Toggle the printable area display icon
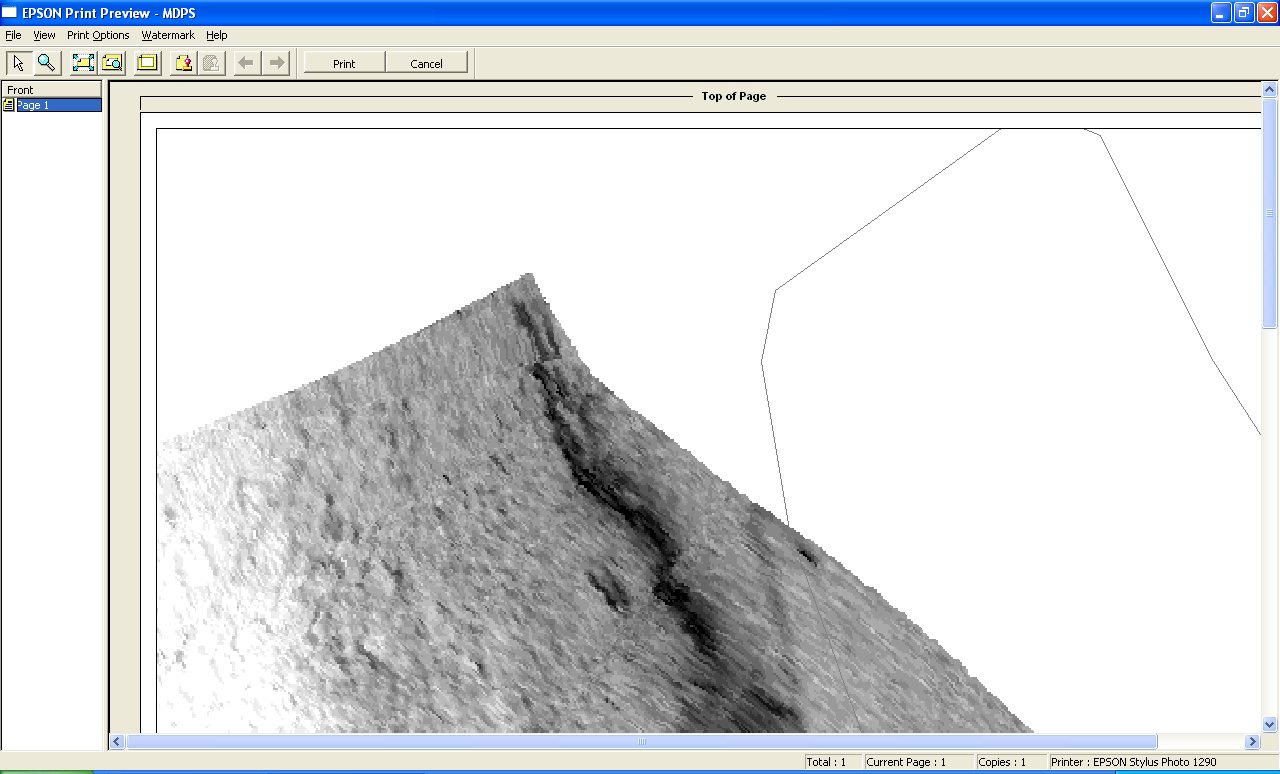The width and height of the screenshot is (1280, 774). click(147, 63)
